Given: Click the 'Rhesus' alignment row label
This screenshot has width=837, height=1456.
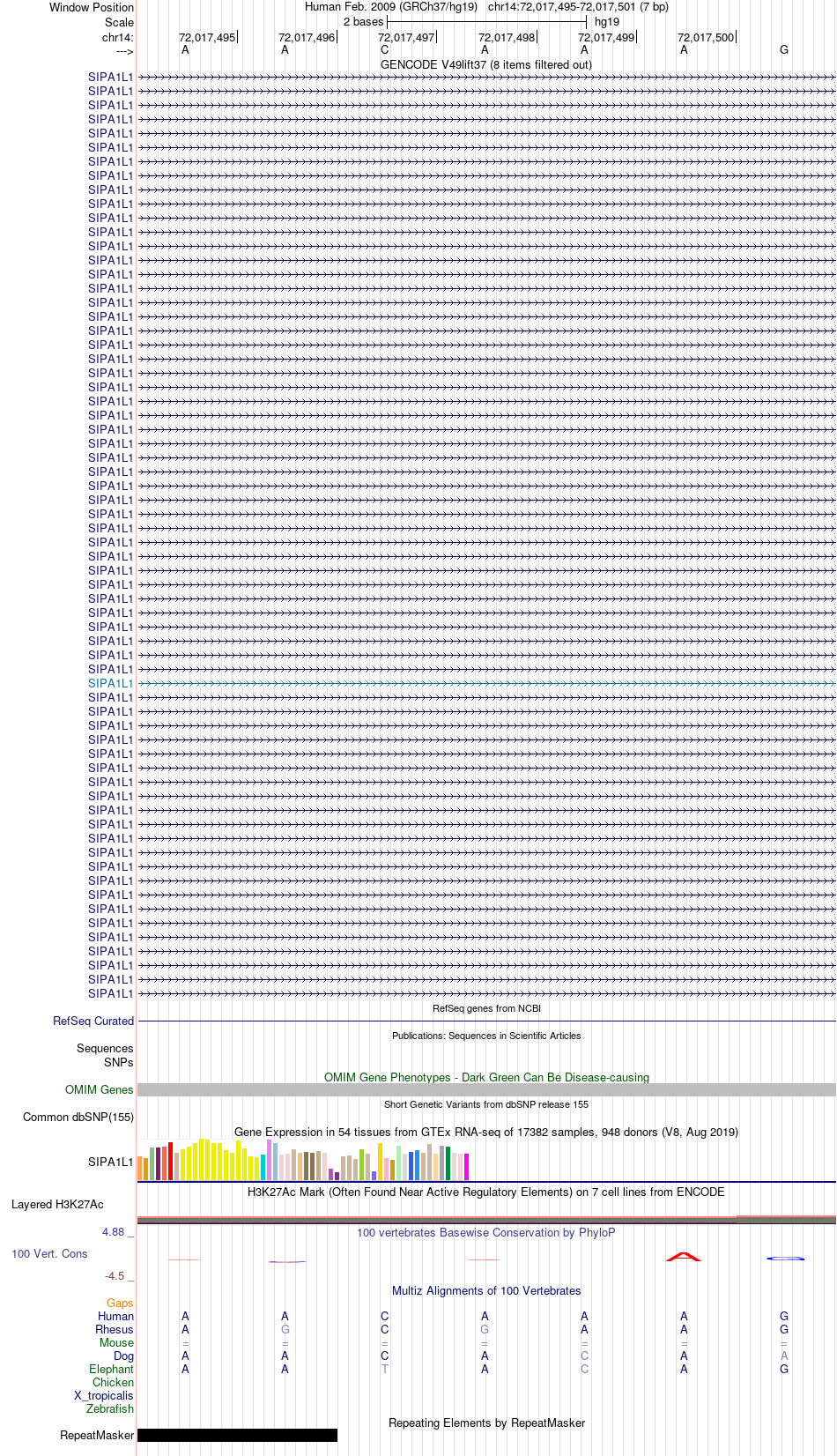Looking at the screenshot, I should click(x=115, y=1329).
